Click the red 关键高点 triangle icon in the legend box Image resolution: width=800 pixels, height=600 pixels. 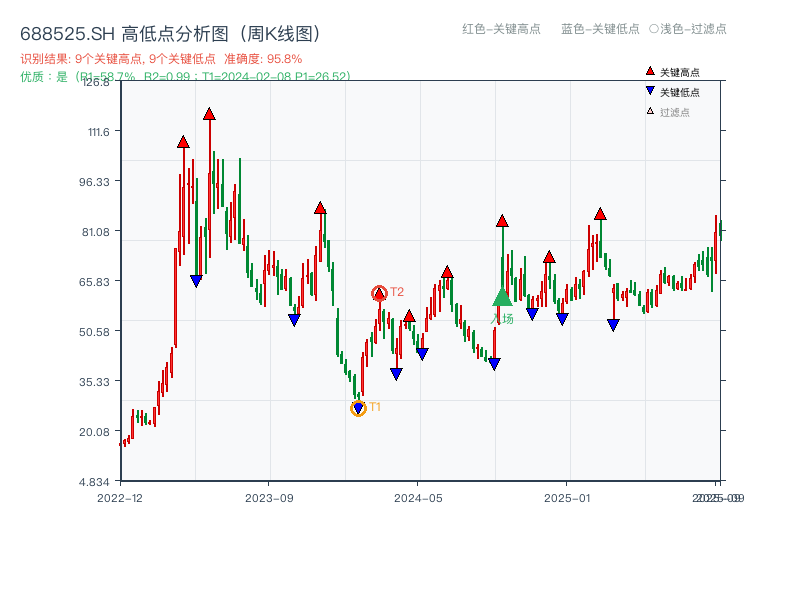648,70
